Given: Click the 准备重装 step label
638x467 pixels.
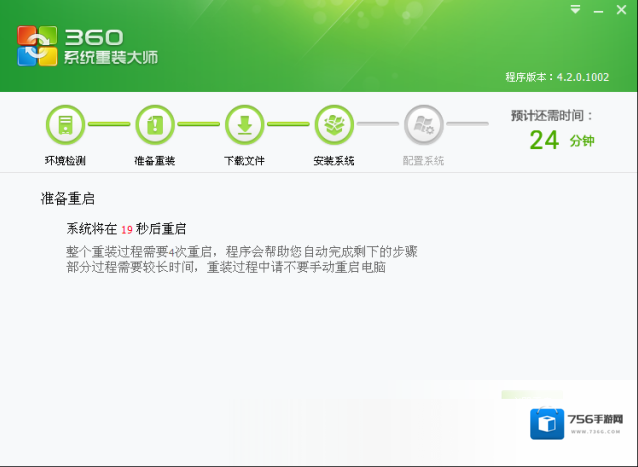Looking at the screenshot, I should pos(155,161).
